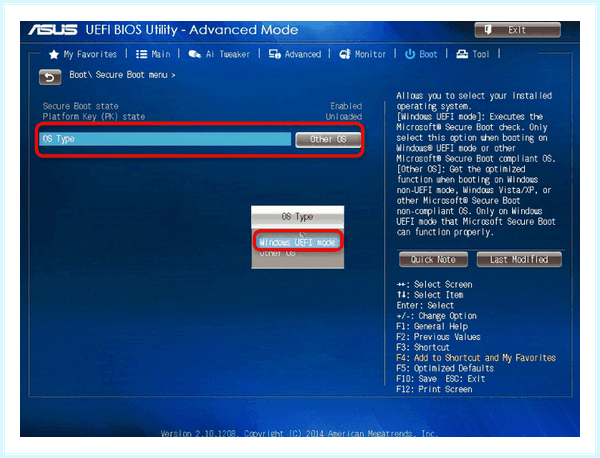Click the 'F12: Print Screen' hint
Viewport: 600px width, 458px height.
coord(434,390)
